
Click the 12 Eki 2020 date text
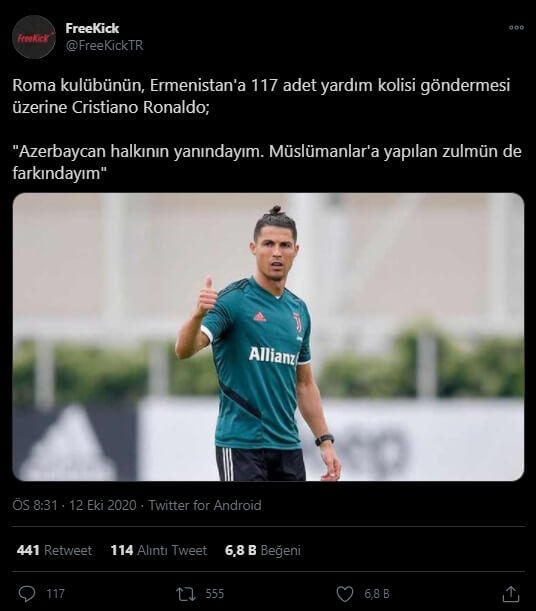pyautogui.click(x=103, y=505)
